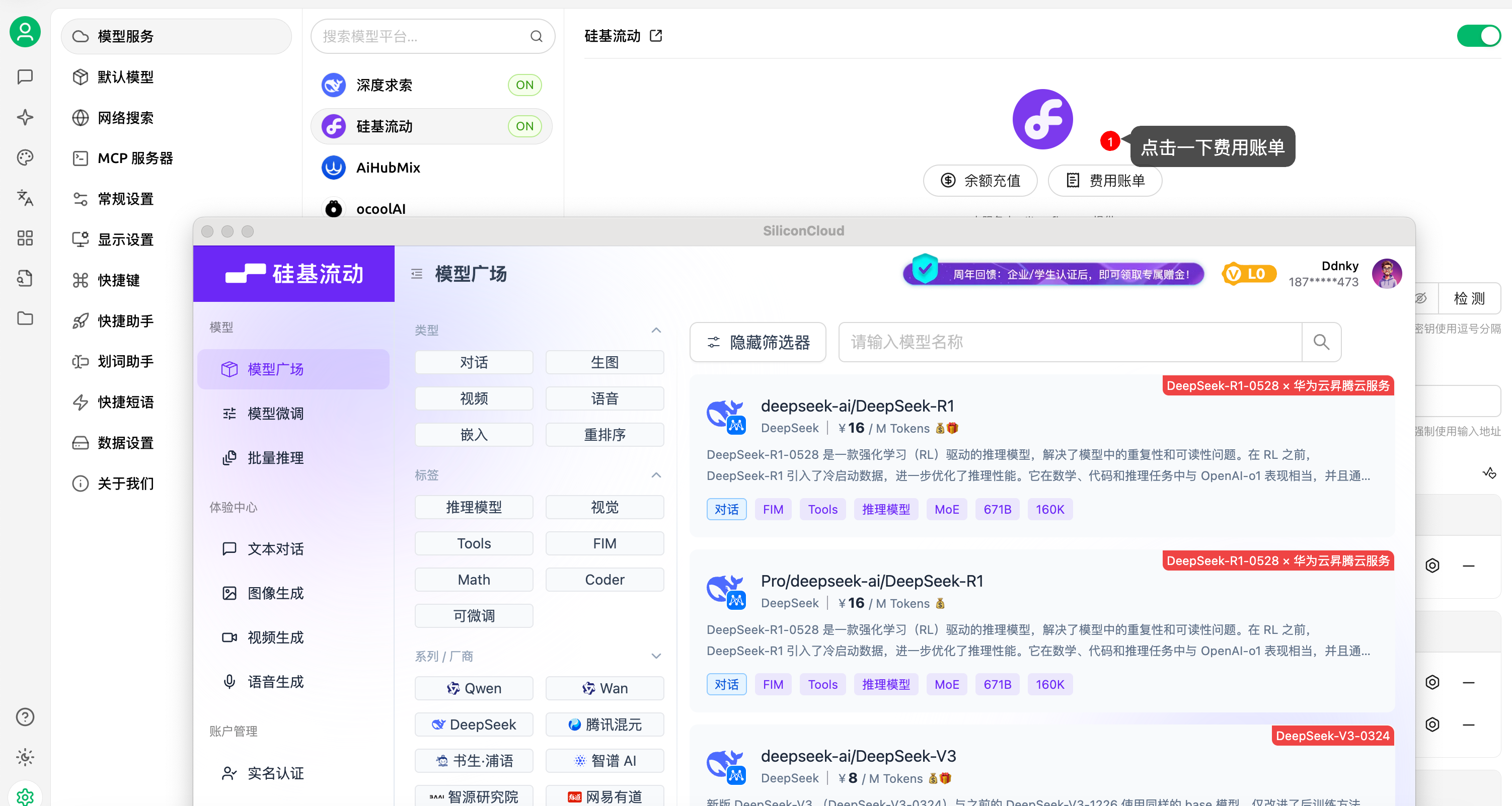Select the 嵌入 type filter
The image size is (1512, 806).
(474, 435)
